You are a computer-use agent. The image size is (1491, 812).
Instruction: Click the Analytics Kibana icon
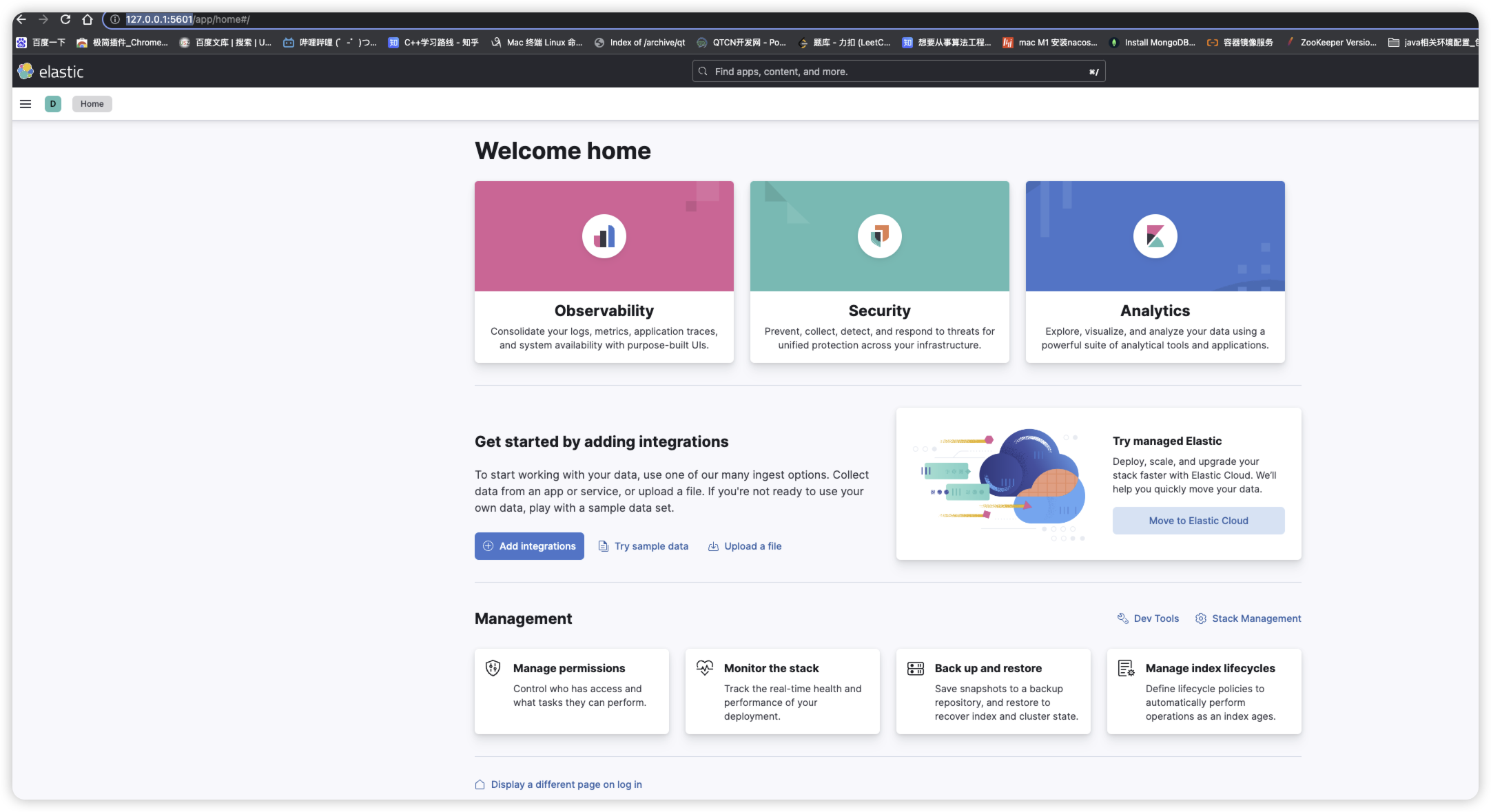[1155, 236]
